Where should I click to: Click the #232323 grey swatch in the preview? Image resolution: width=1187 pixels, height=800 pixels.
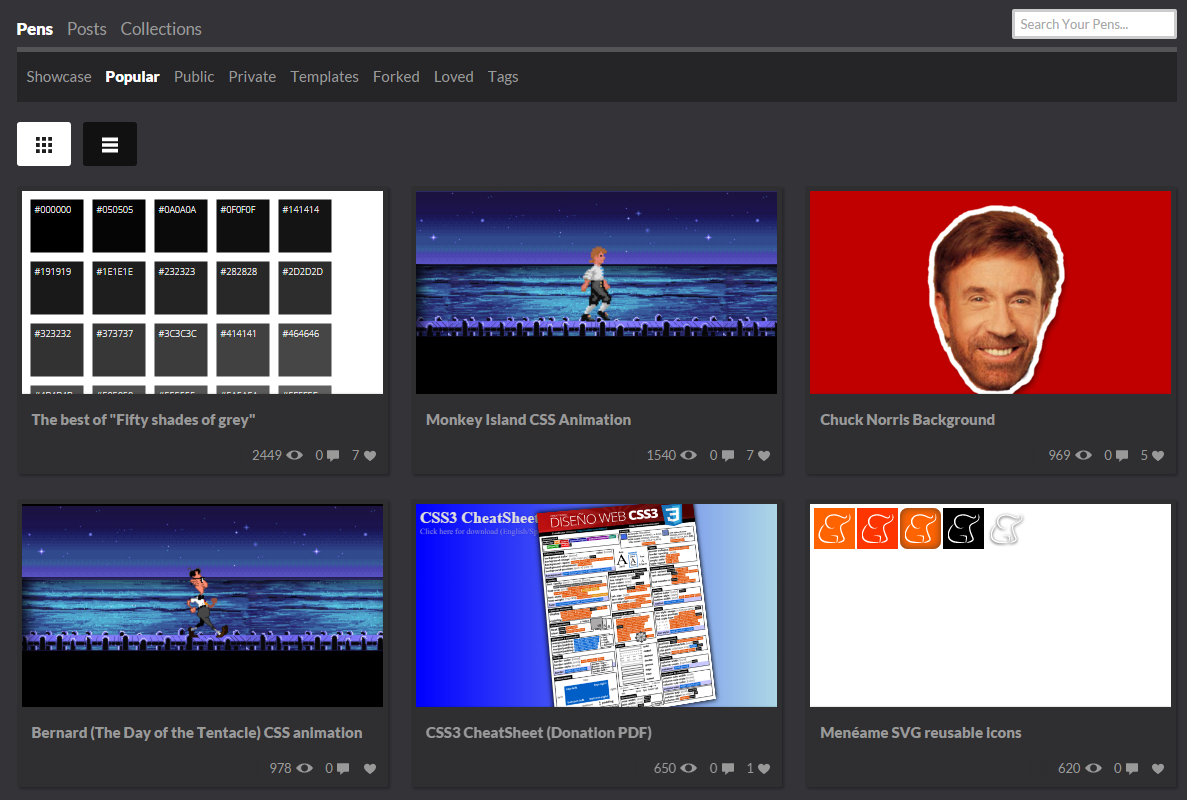pos(181,288)
